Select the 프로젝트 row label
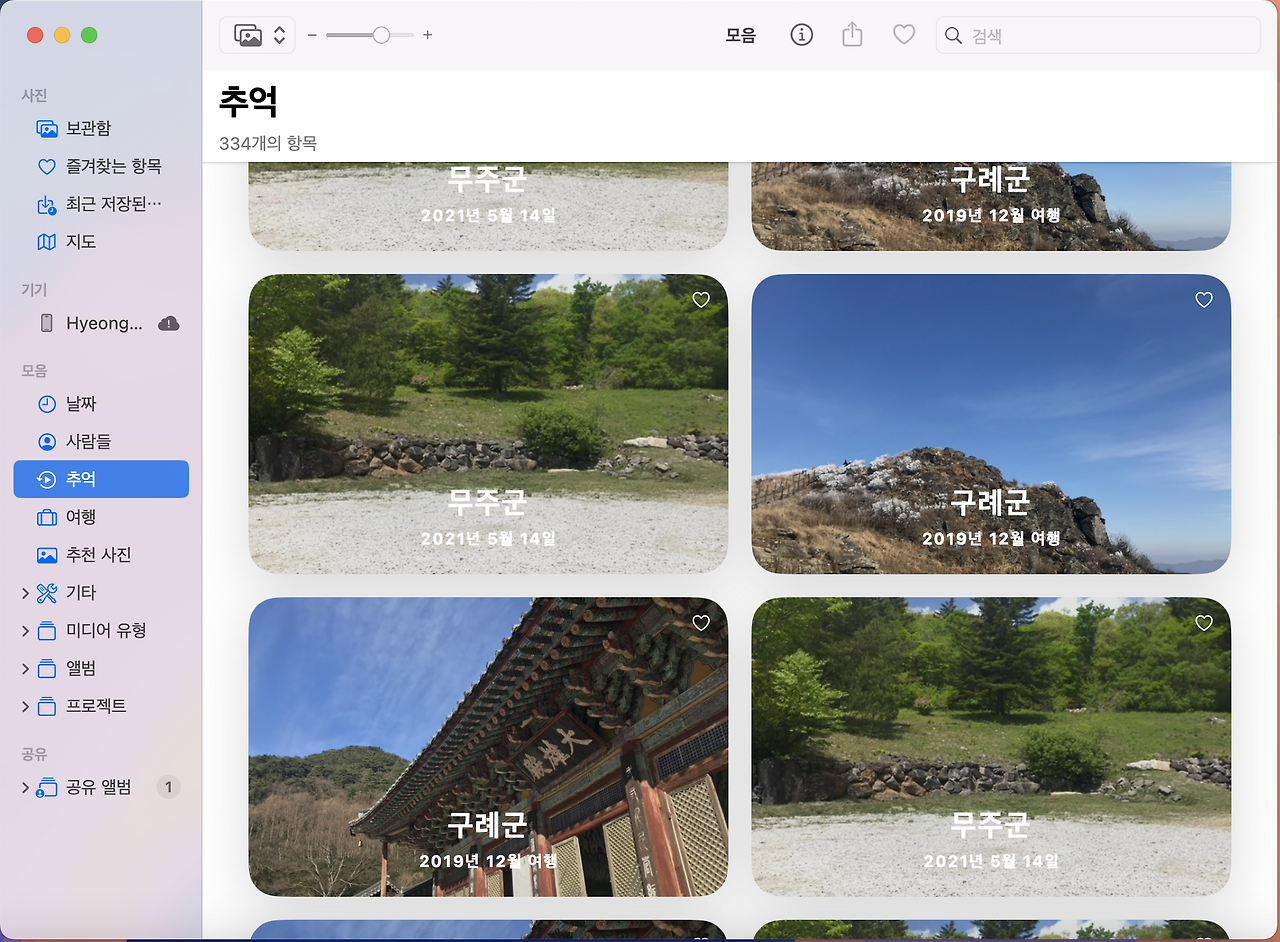The height and width of the screenshot is (942, 1280). (x=96, y=706)
